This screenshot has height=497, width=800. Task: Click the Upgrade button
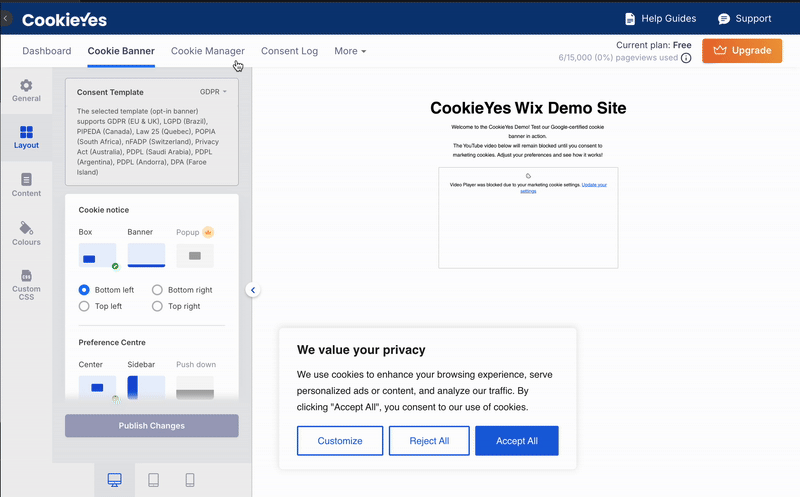[742, 51]
